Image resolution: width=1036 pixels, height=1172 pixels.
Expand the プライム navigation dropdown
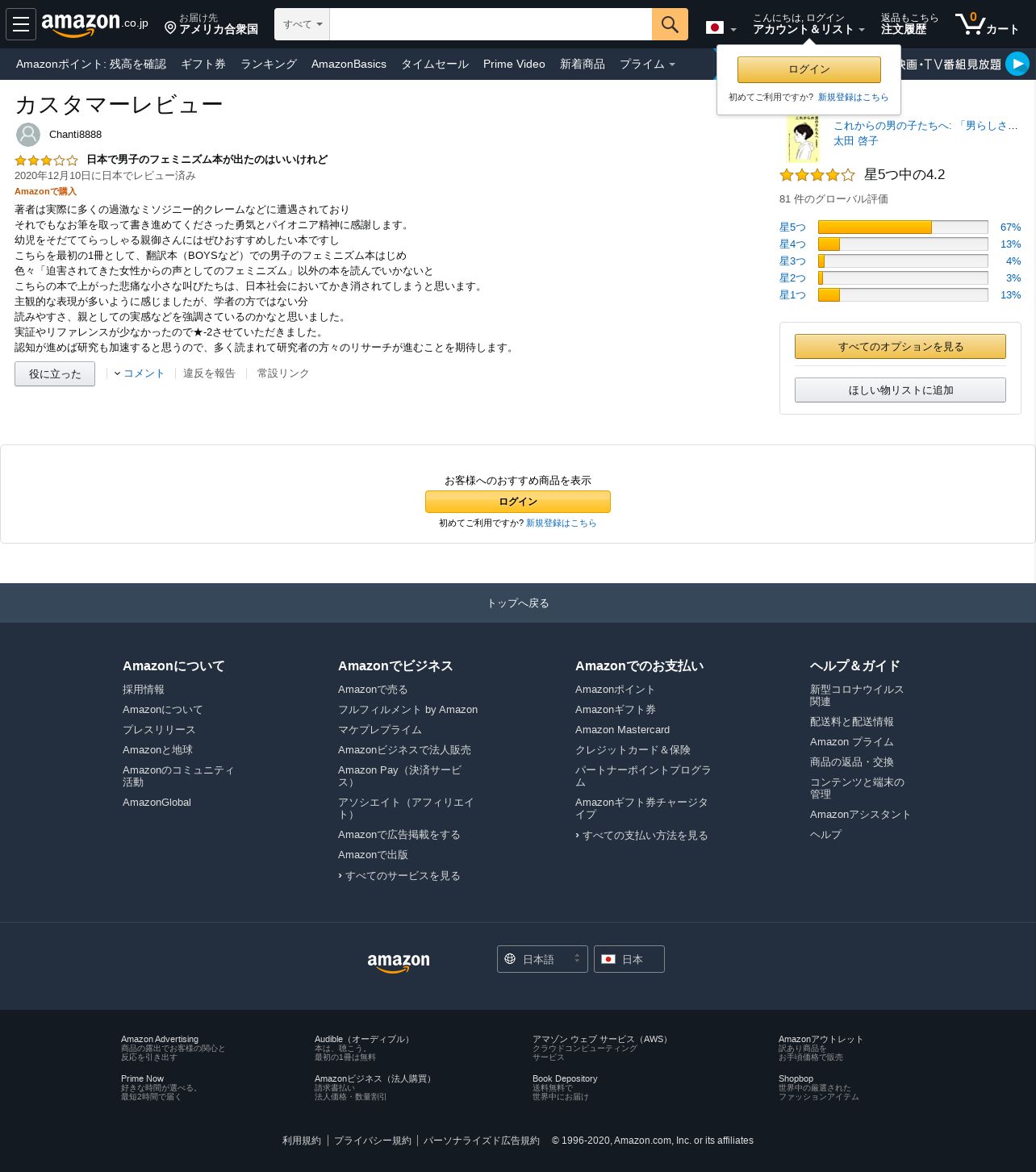pyautogui.click(x=647, y=64)
